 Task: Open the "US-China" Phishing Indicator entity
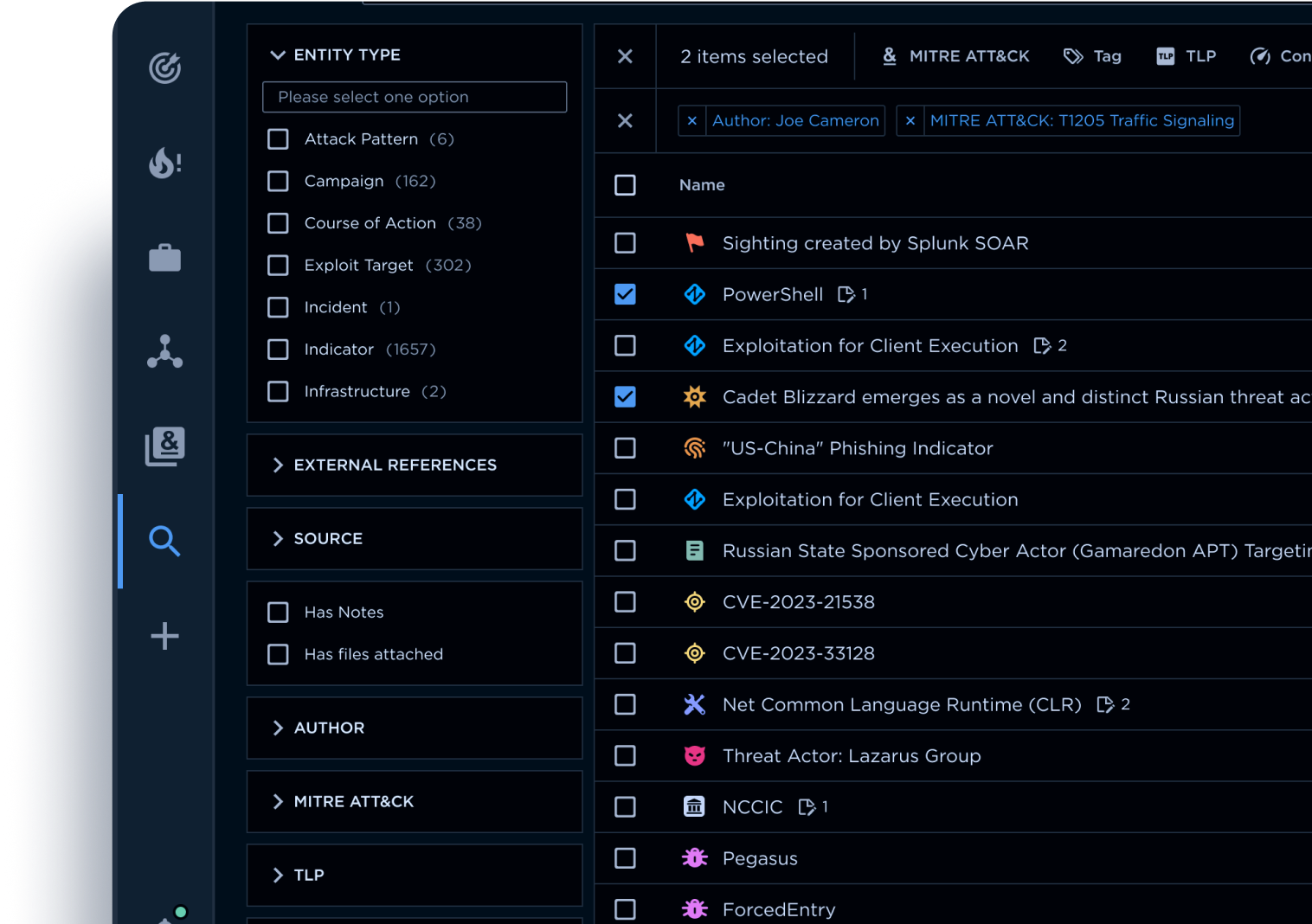(x=858, y=448)
